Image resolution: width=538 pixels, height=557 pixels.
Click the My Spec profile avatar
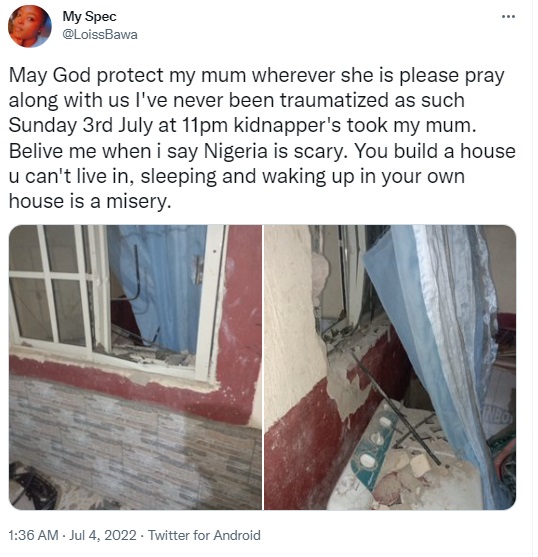(30, 26)
